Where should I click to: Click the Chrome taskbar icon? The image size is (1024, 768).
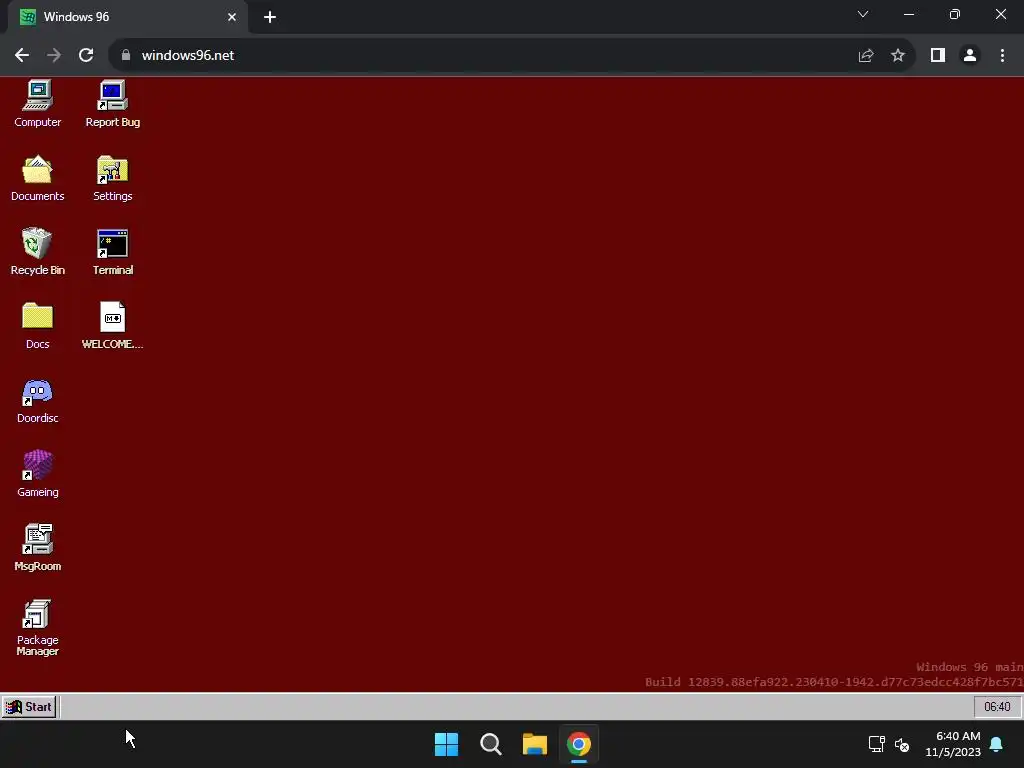pyautogui.click(x=579, y=744)
